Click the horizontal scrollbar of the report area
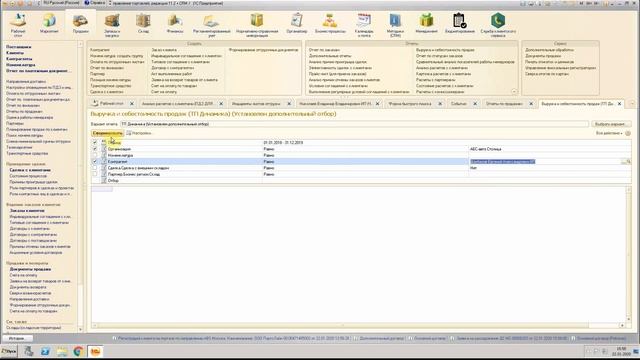Screen dimensions: 640x360 click(x=342, y=325)
